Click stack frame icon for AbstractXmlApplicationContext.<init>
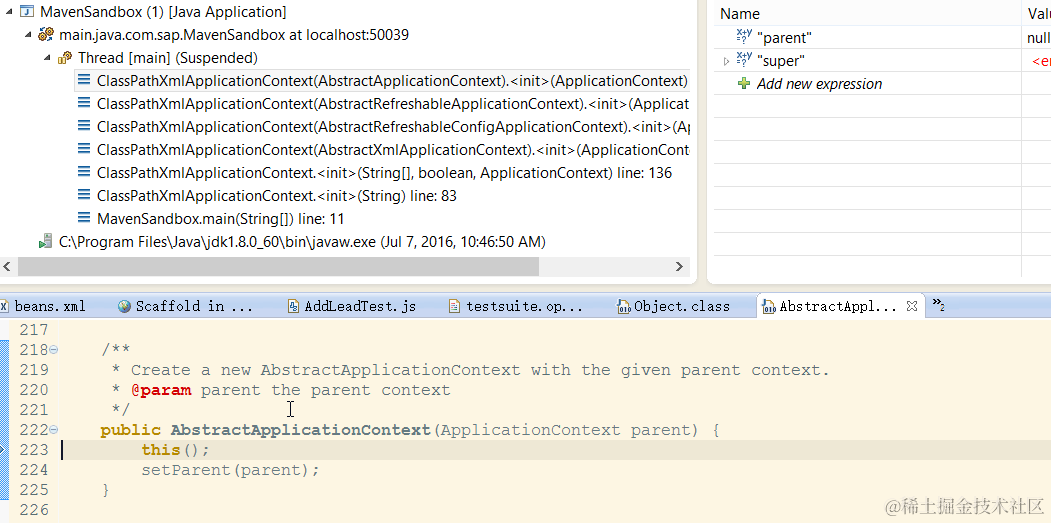Screen dimensions: 1051x523 (84, 149)
